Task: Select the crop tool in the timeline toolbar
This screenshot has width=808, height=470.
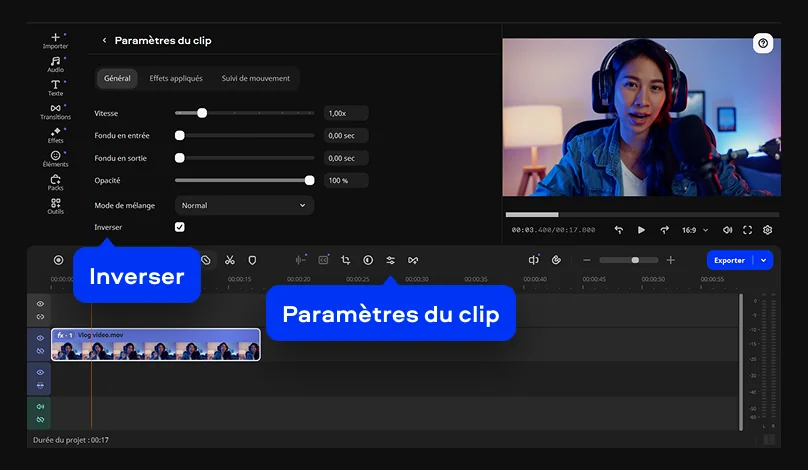Action: 345,260
